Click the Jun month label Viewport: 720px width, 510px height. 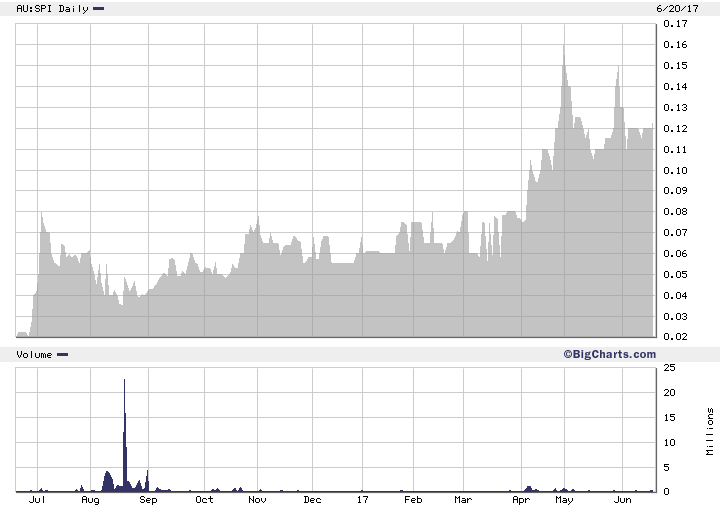pos(623,499)
